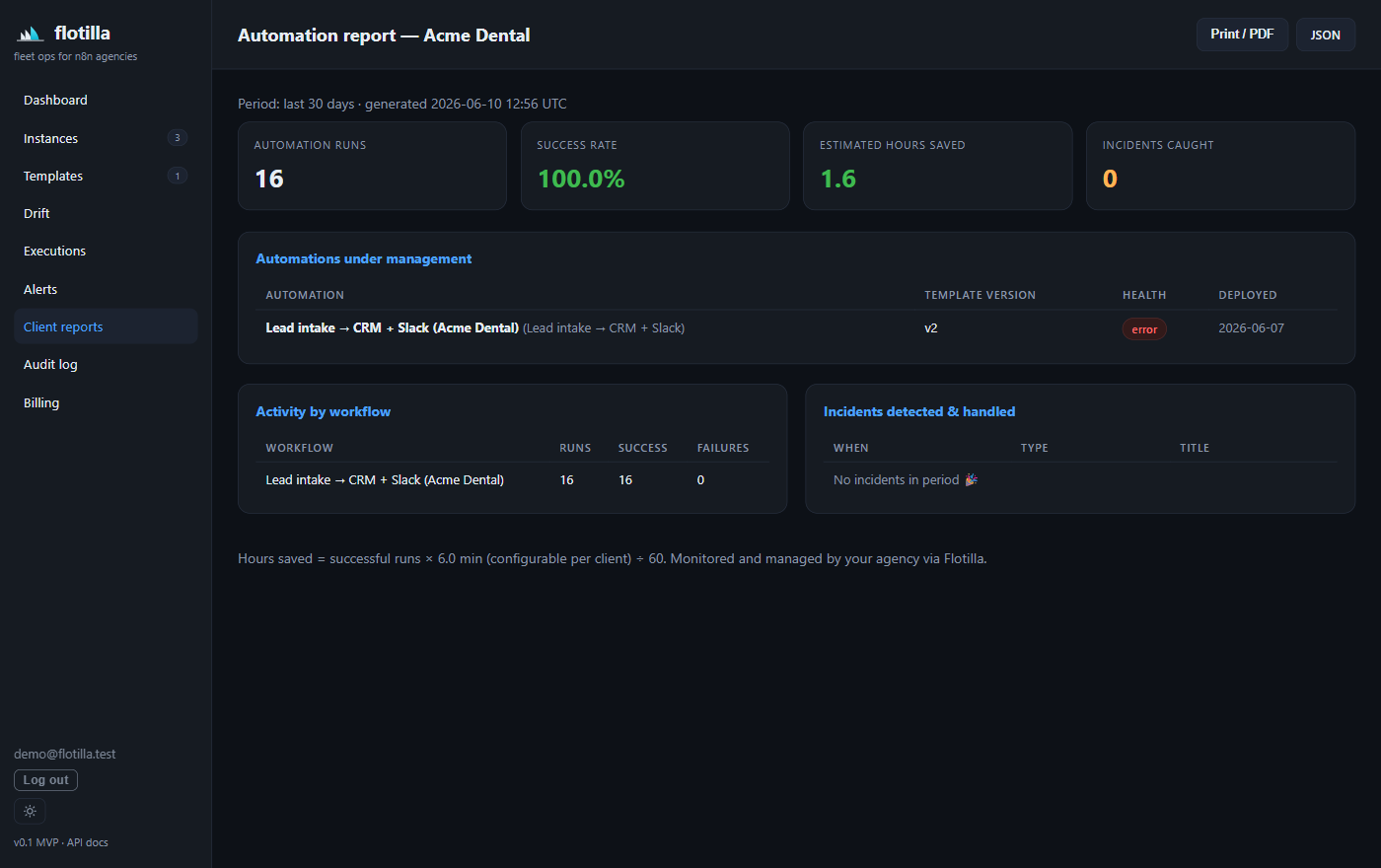The image size is (1381, 868).
Task: Open Templates in the sidebar
Action: click(x=106, y=176)
